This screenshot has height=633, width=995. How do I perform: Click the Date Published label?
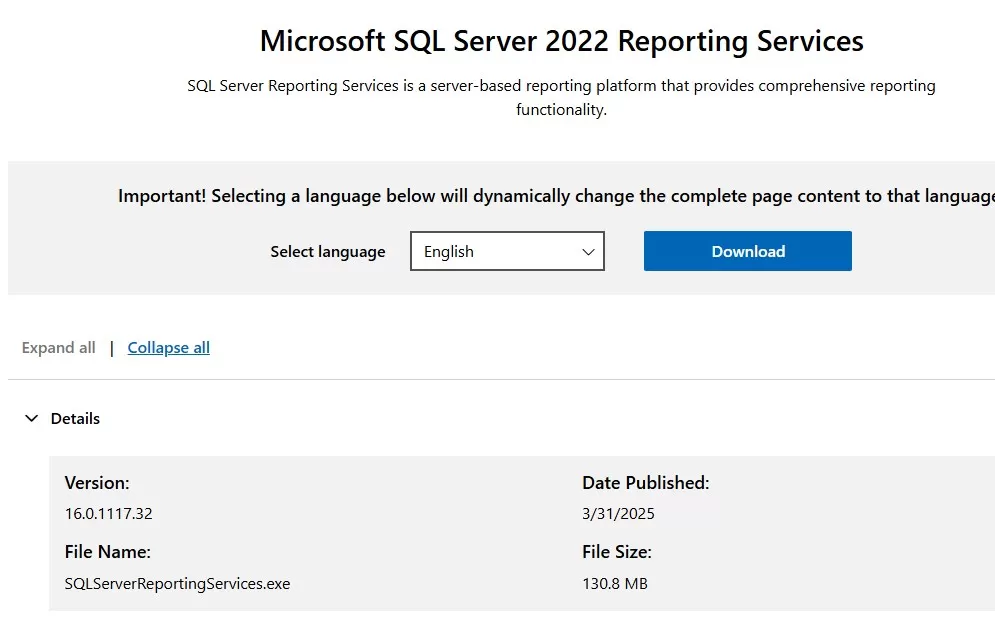[646, 483]
